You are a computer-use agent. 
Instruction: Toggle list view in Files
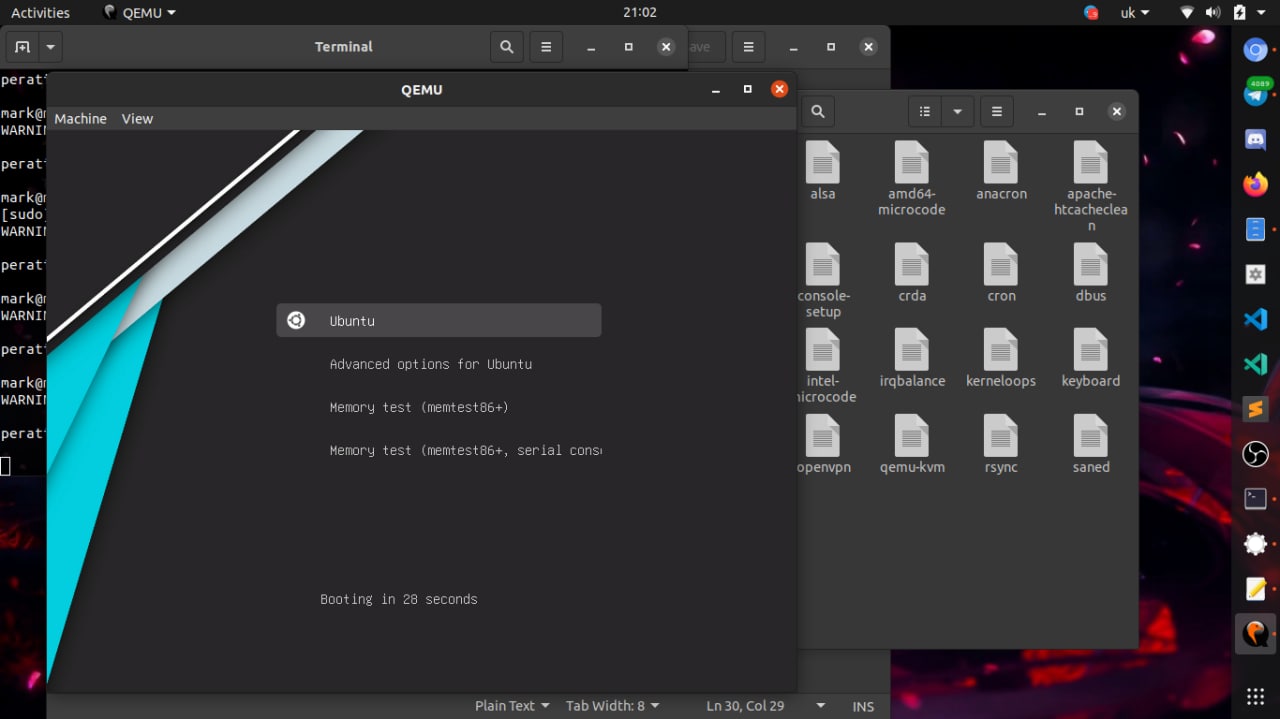pyautogui.click(x=925, y=111)
